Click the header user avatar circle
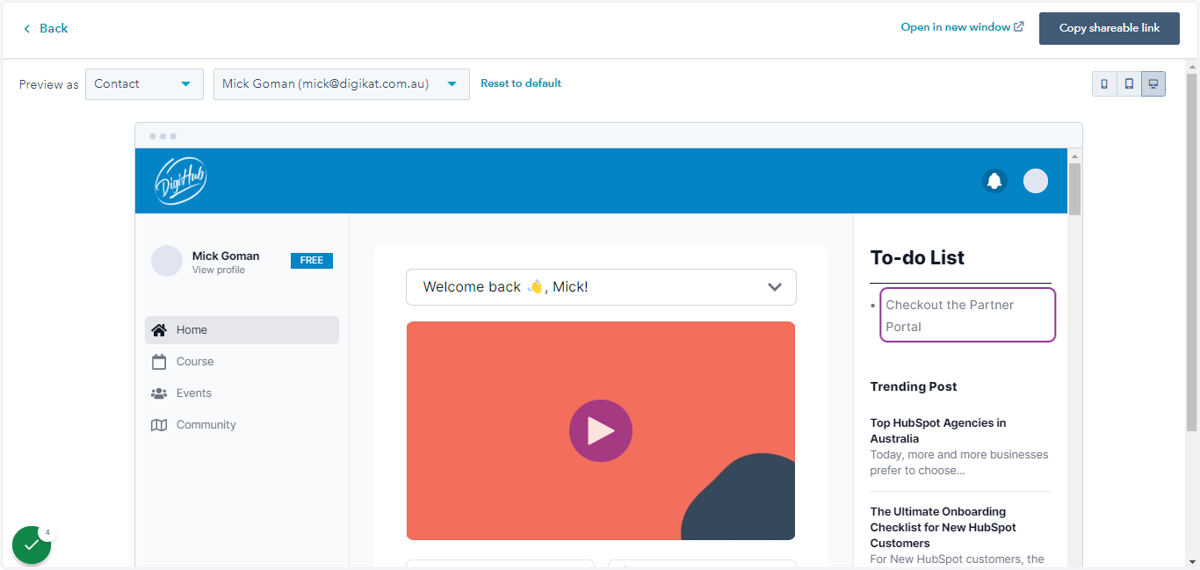 click(1036, 181)
